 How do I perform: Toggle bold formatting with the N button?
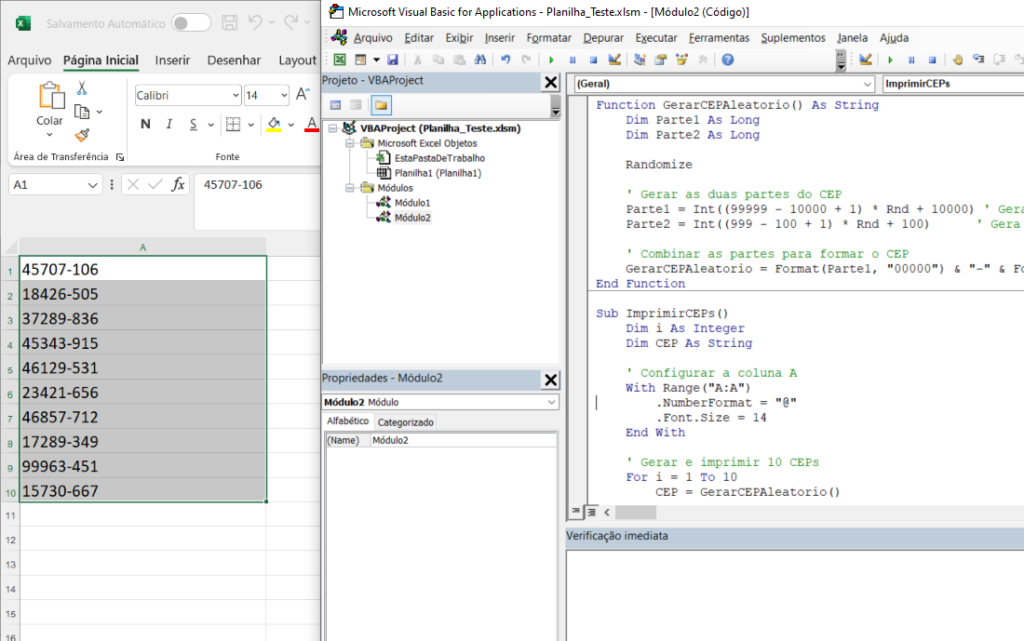(145, 124)
